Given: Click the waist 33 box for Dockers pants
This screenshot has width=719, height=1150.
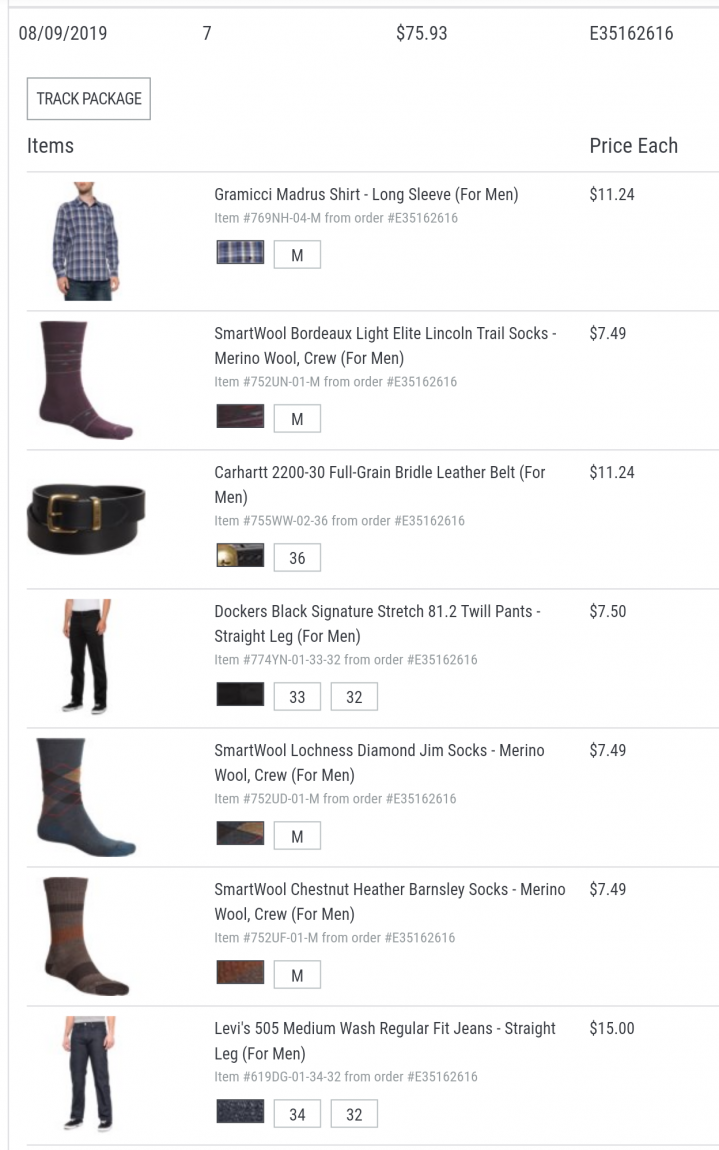Looking at the screenshot, I should pyautogui.click(x=297, y=697).
